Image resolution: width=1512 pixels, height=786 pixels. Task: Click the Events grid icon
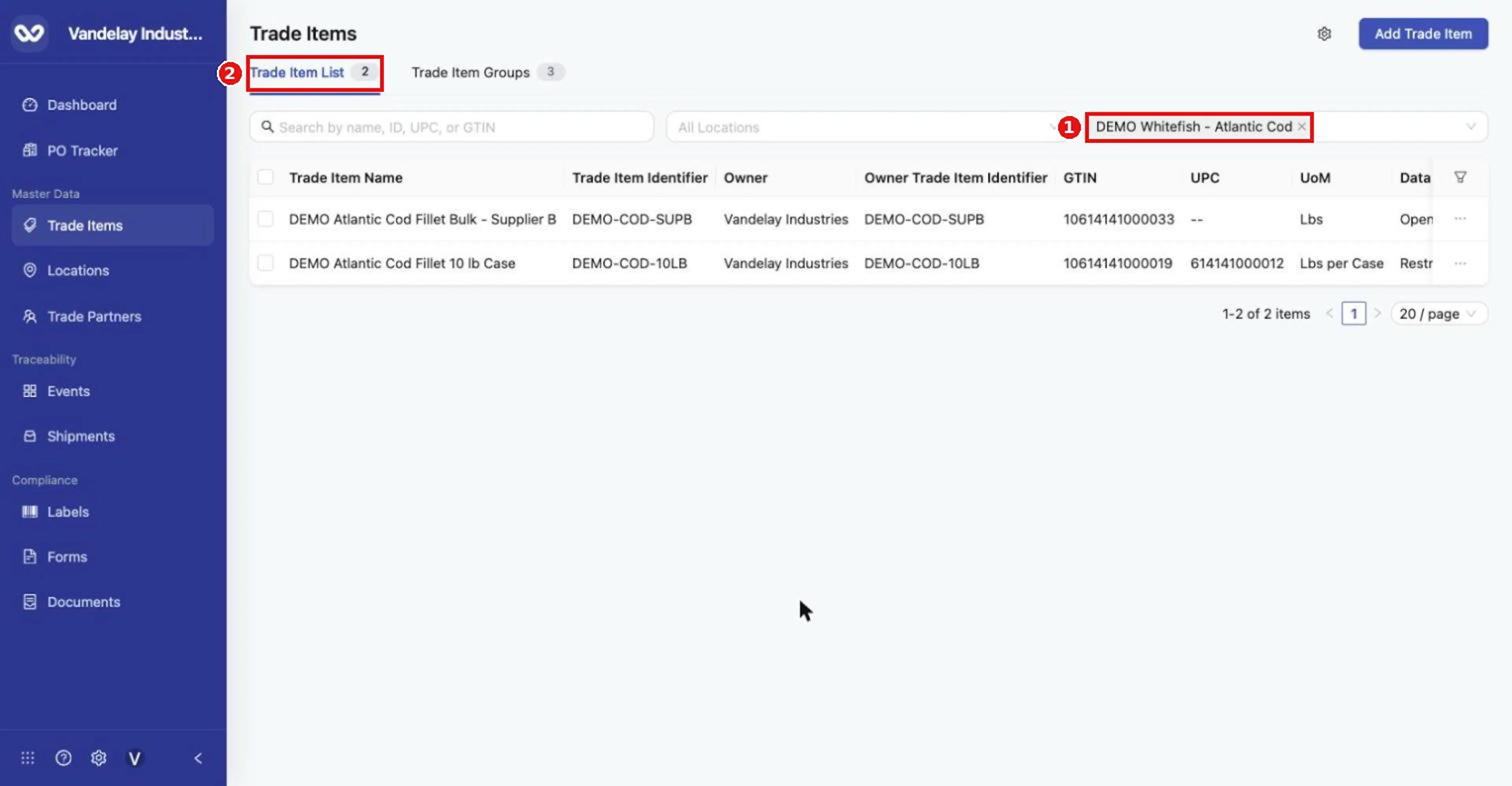click(x=30, y=391)
